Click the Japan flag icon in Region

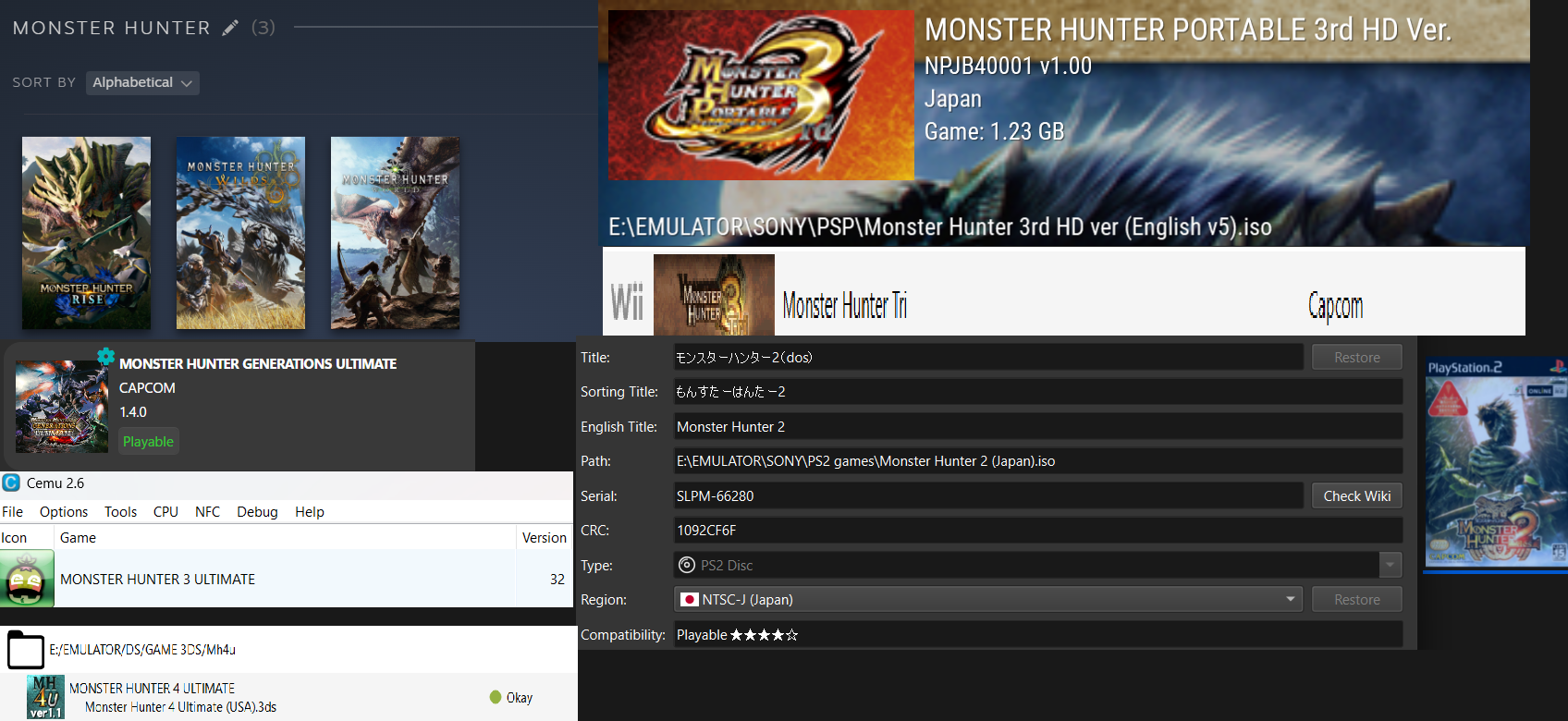click(x=689, y=600)
